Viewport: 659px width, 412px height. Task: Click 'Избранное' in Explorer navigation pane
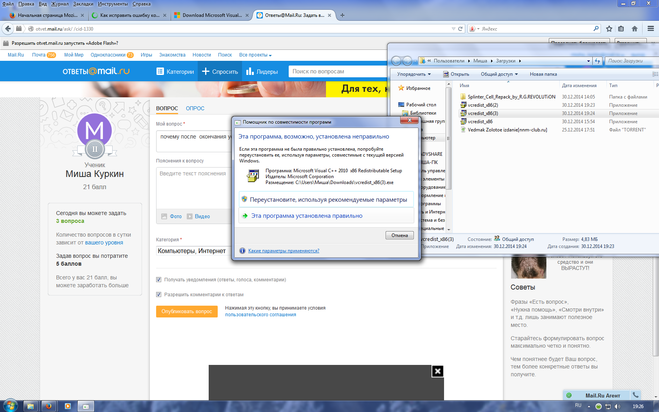(x=414, y=88)
